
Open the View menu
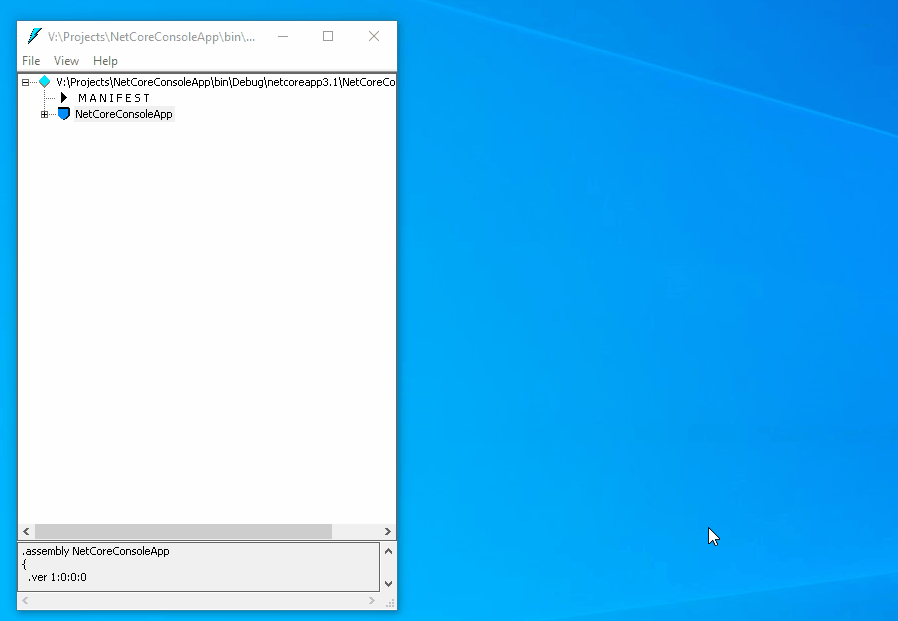[66, 61]
